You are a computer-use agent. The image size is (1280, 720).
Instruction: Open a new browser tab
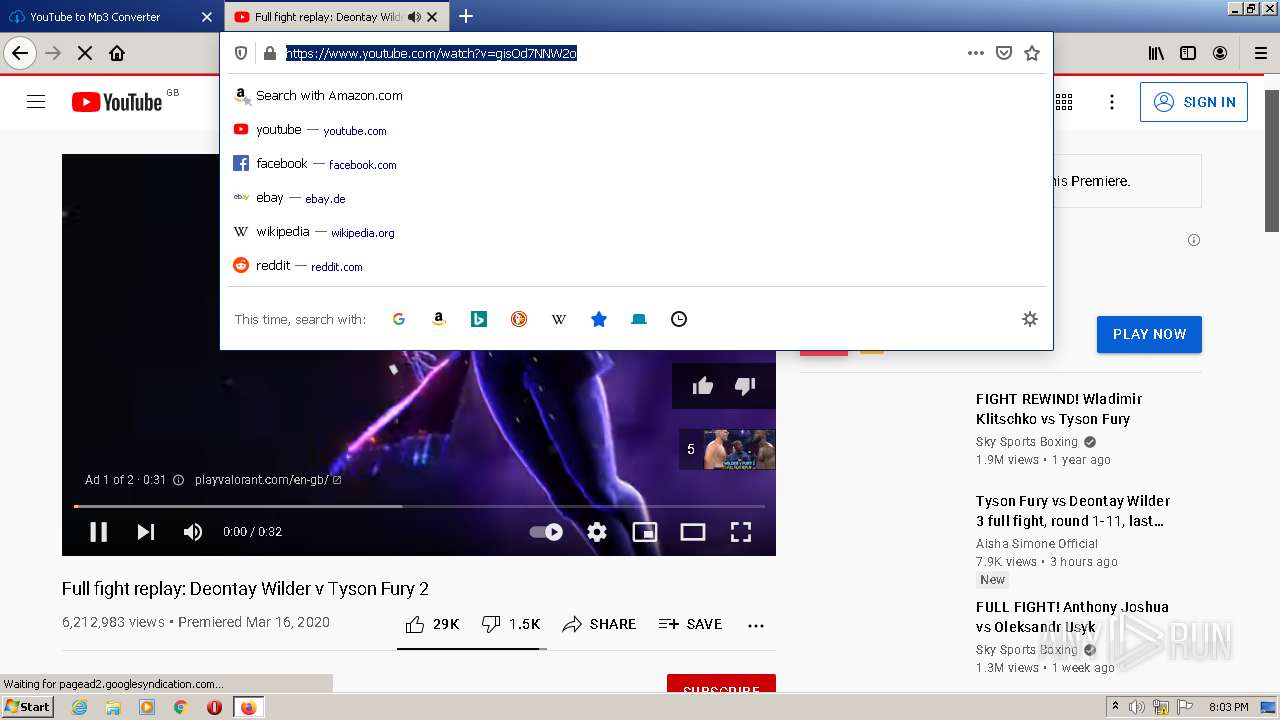pyautogui.click(x=466, y=17)
